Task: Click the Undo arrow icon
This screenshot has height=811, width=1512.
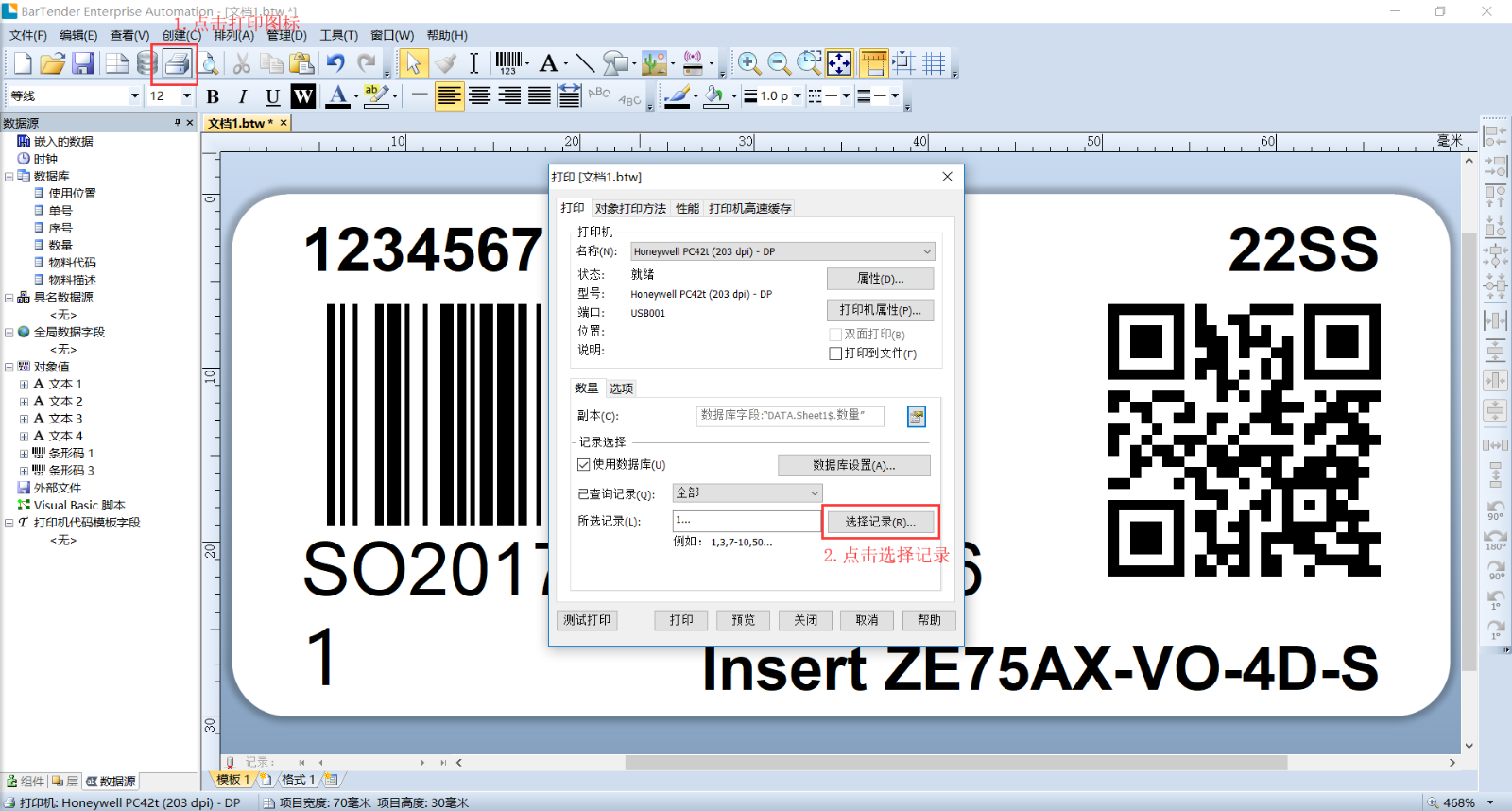Action: pos(335,63)
